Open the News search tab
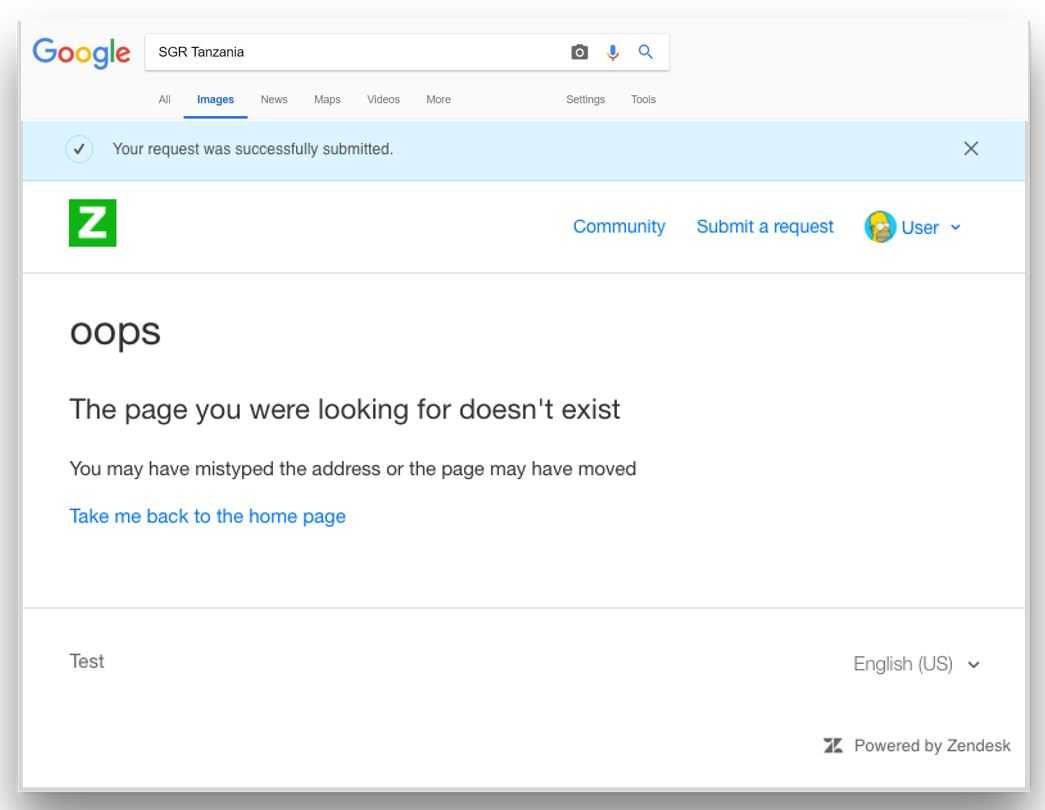The height and width of the screenshot is (810, 1045). [x=274, y=99]
